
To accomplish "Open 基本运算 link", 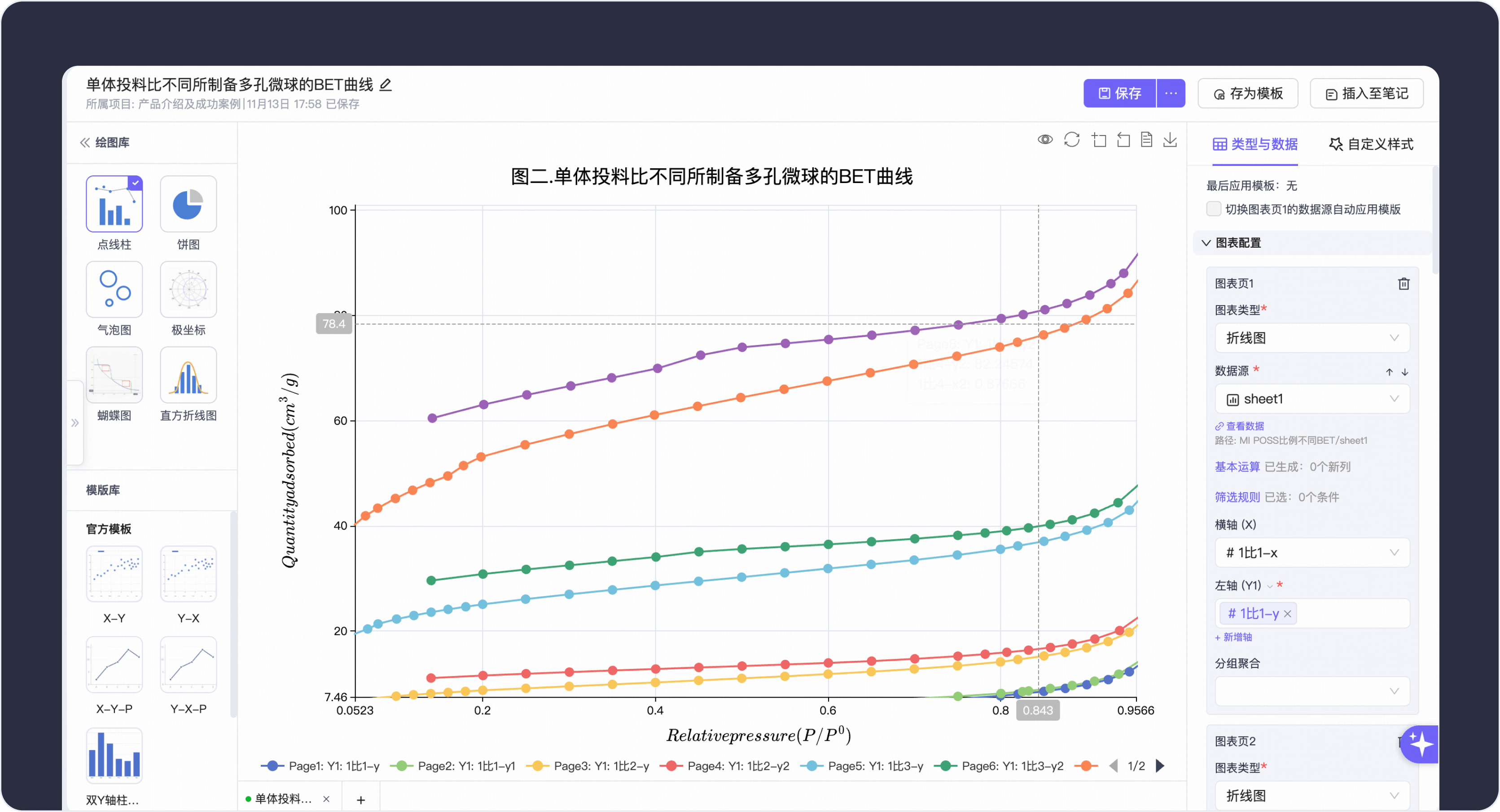I will pyautogui.click(x=1237, y=467).
